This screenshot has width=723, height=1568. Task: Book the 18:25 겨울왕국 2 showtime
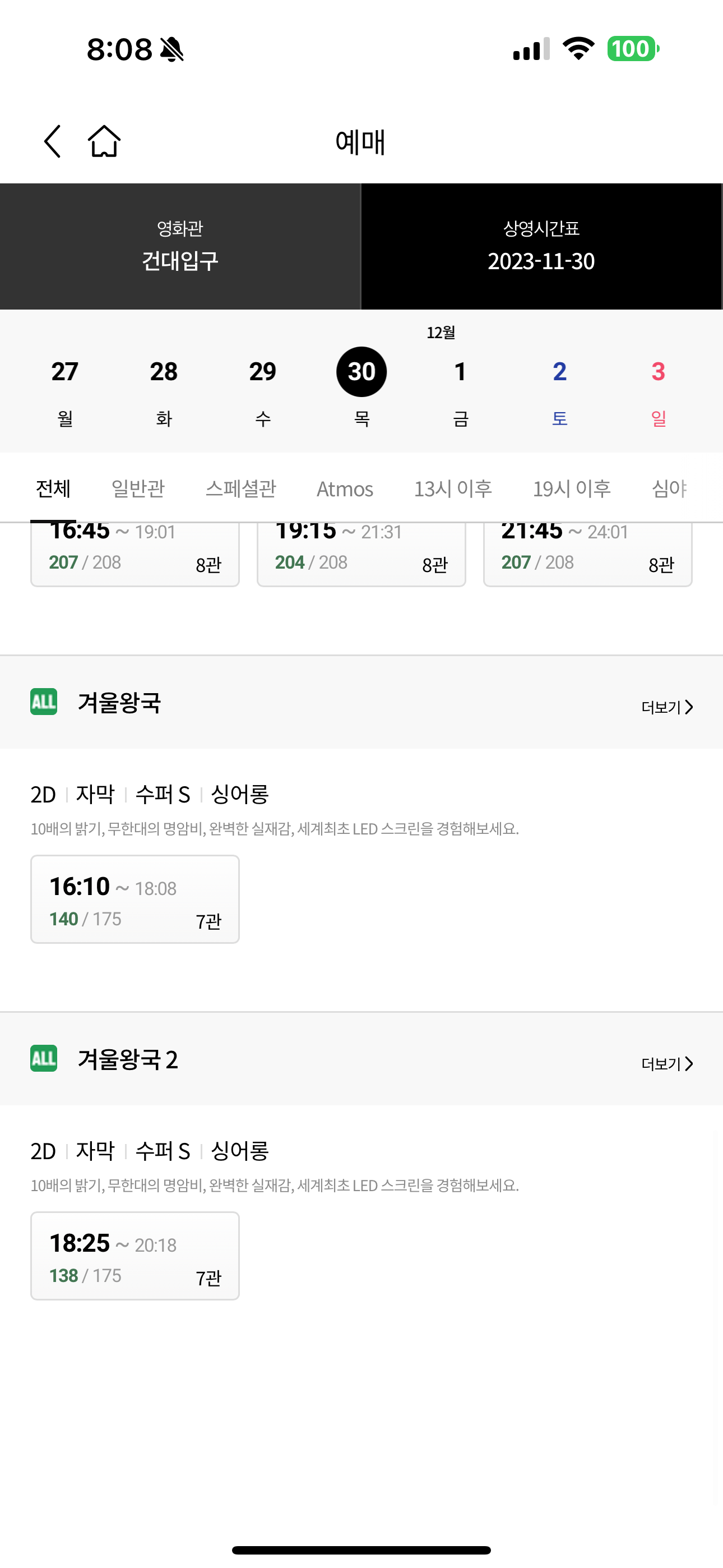(135, 1256)
